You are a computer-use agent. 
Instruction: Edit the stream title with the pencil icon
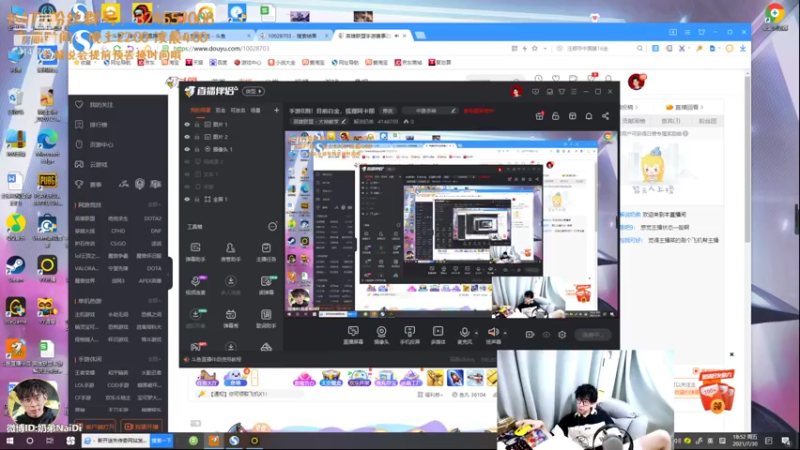coord(453,111)
